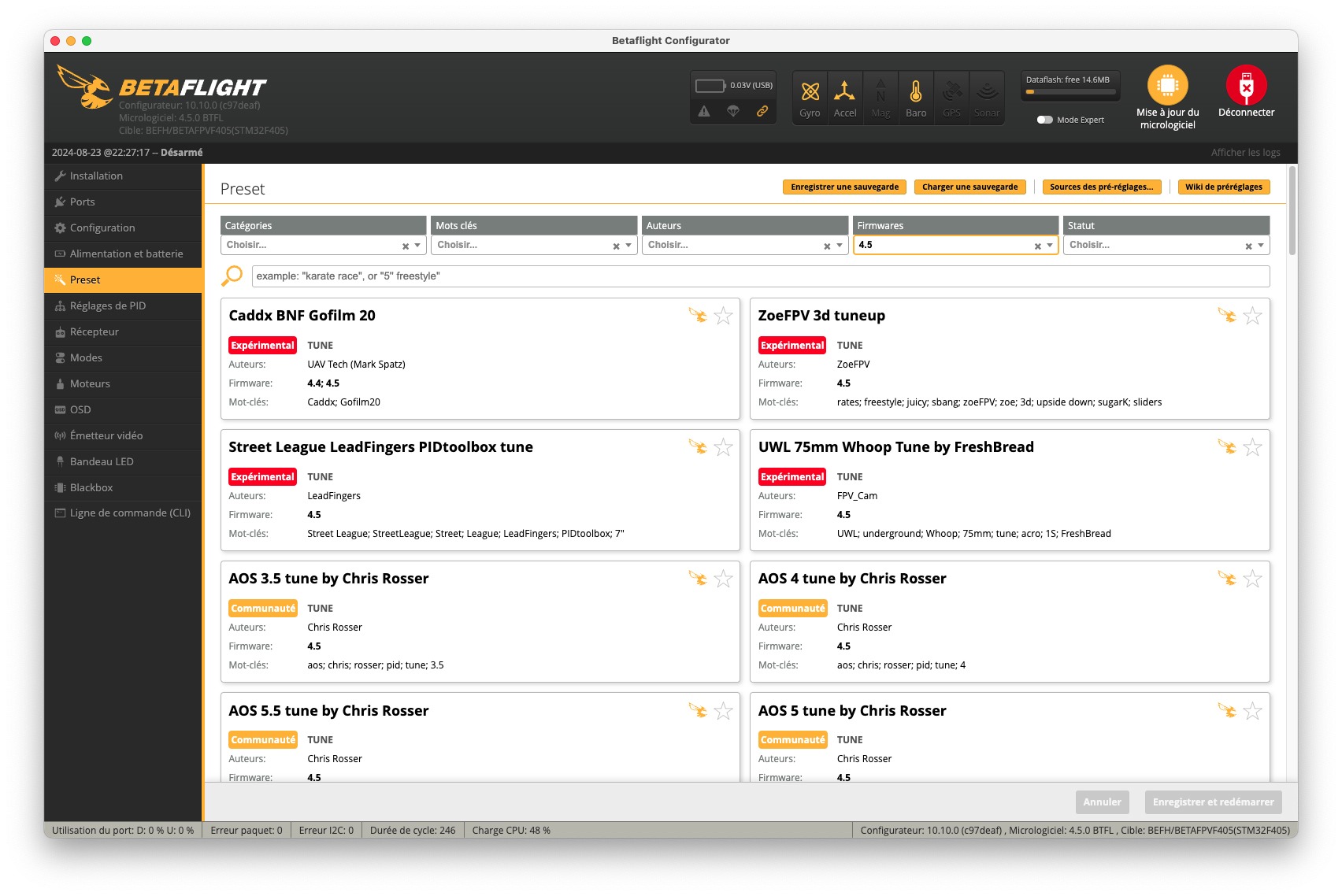Open the Moteurs tab
This screenshot has height=896, width=1342.
(123, 383)
